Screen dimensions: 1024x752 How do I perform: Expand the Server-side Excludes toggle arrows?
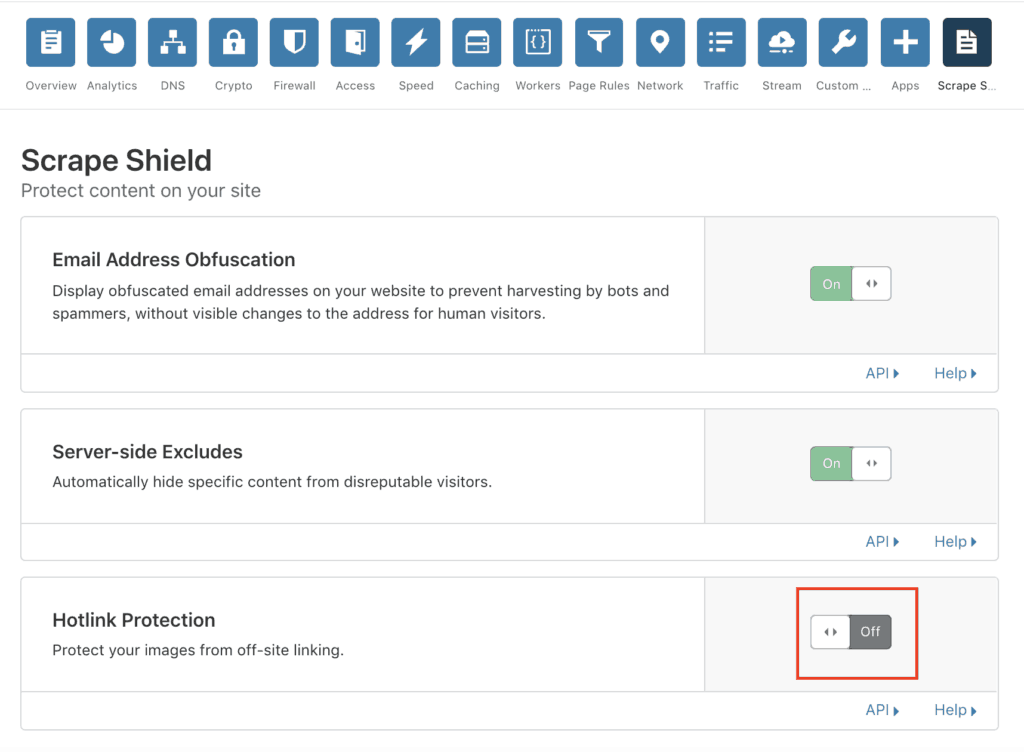pyautogui.click(x=871, y=463)
